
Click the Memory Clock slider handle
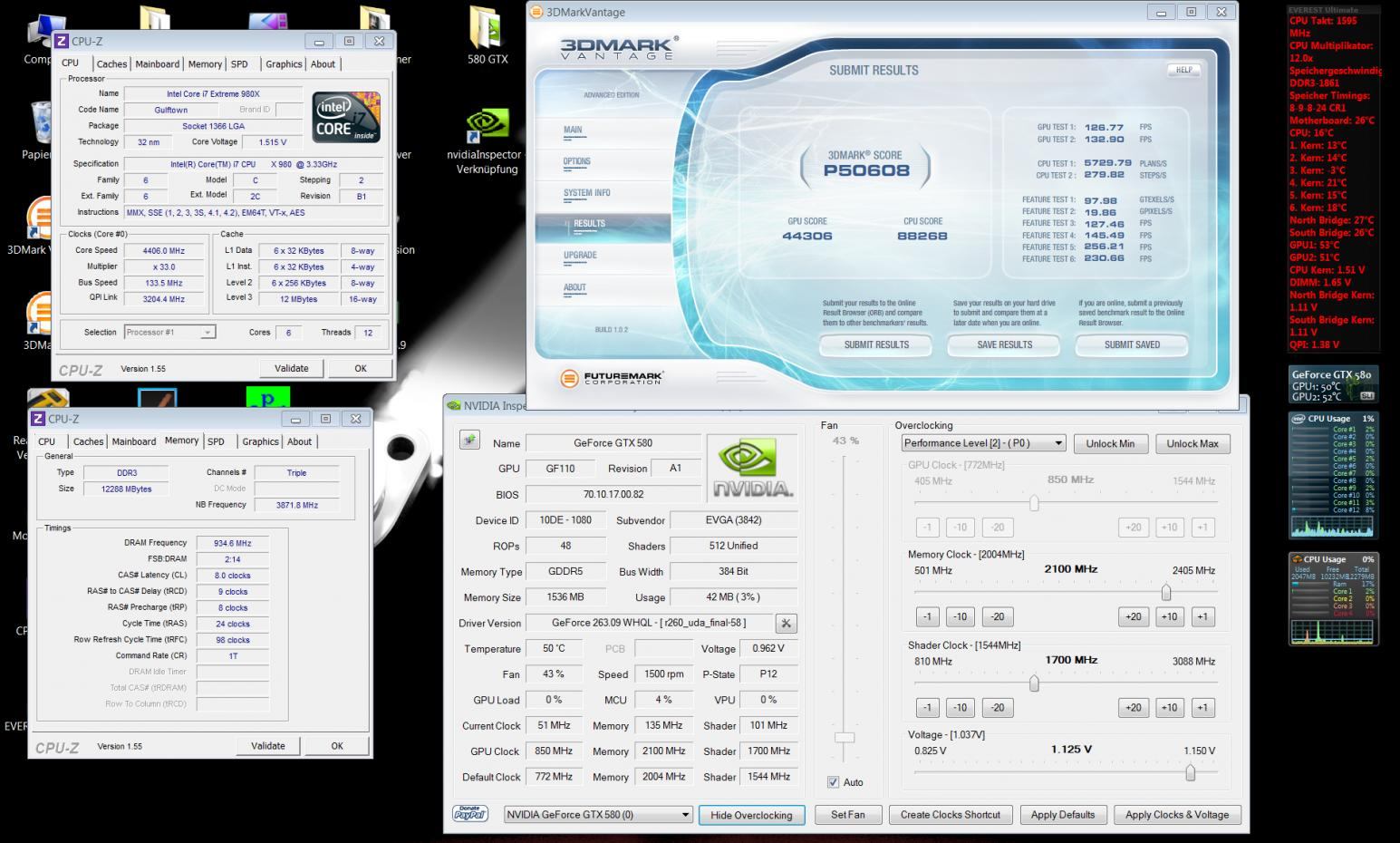point(1166,592)
